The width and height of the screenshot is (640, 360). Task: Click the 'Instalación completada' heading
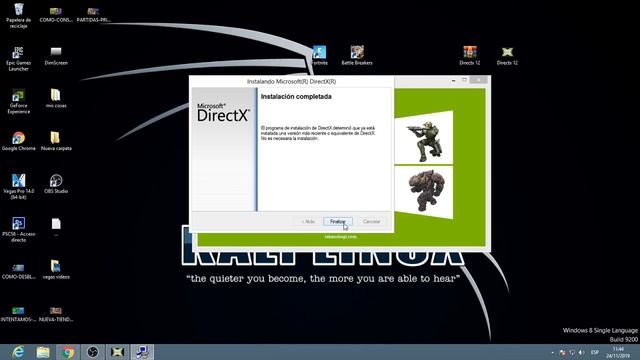[296, 97]
